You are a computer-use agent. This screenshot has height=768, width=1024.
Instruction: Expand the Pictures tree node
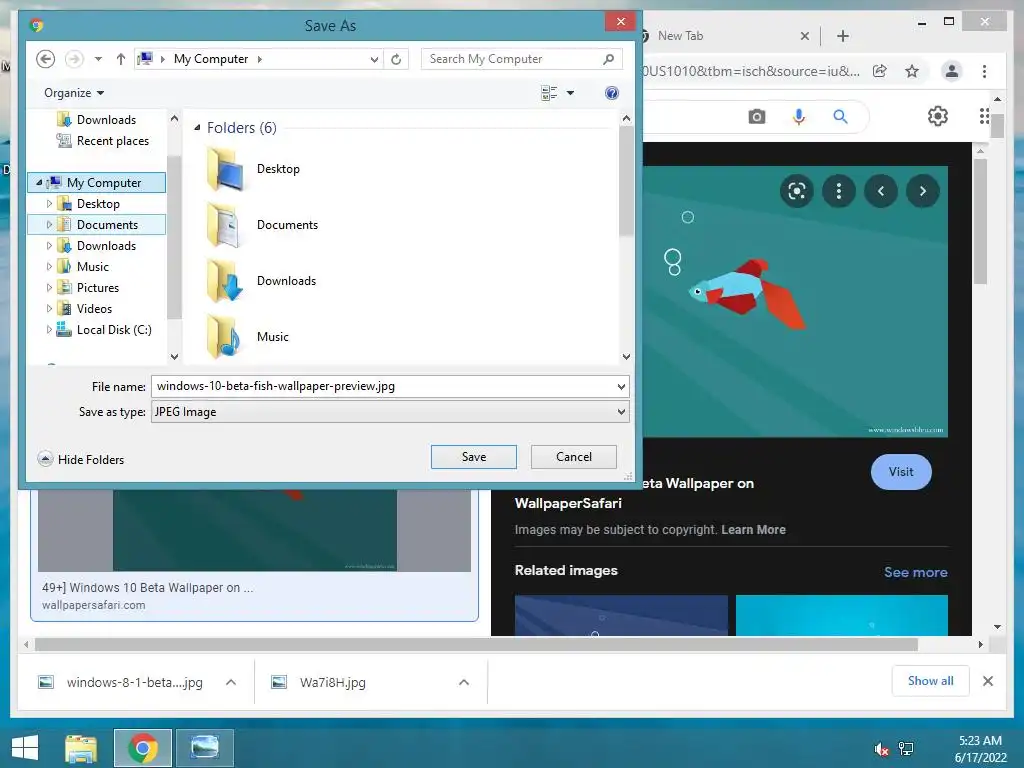[x=49, y=287]
